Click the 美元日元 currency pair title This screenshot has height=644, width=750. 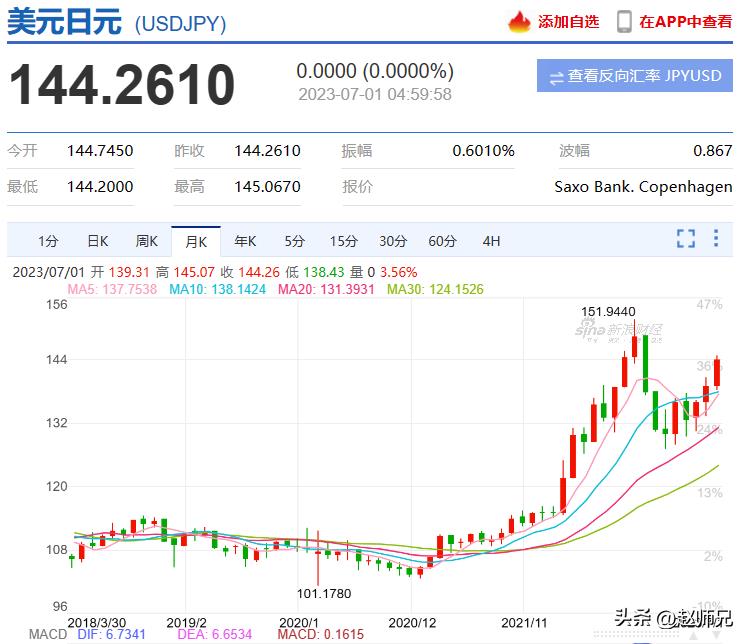[64, 22]
